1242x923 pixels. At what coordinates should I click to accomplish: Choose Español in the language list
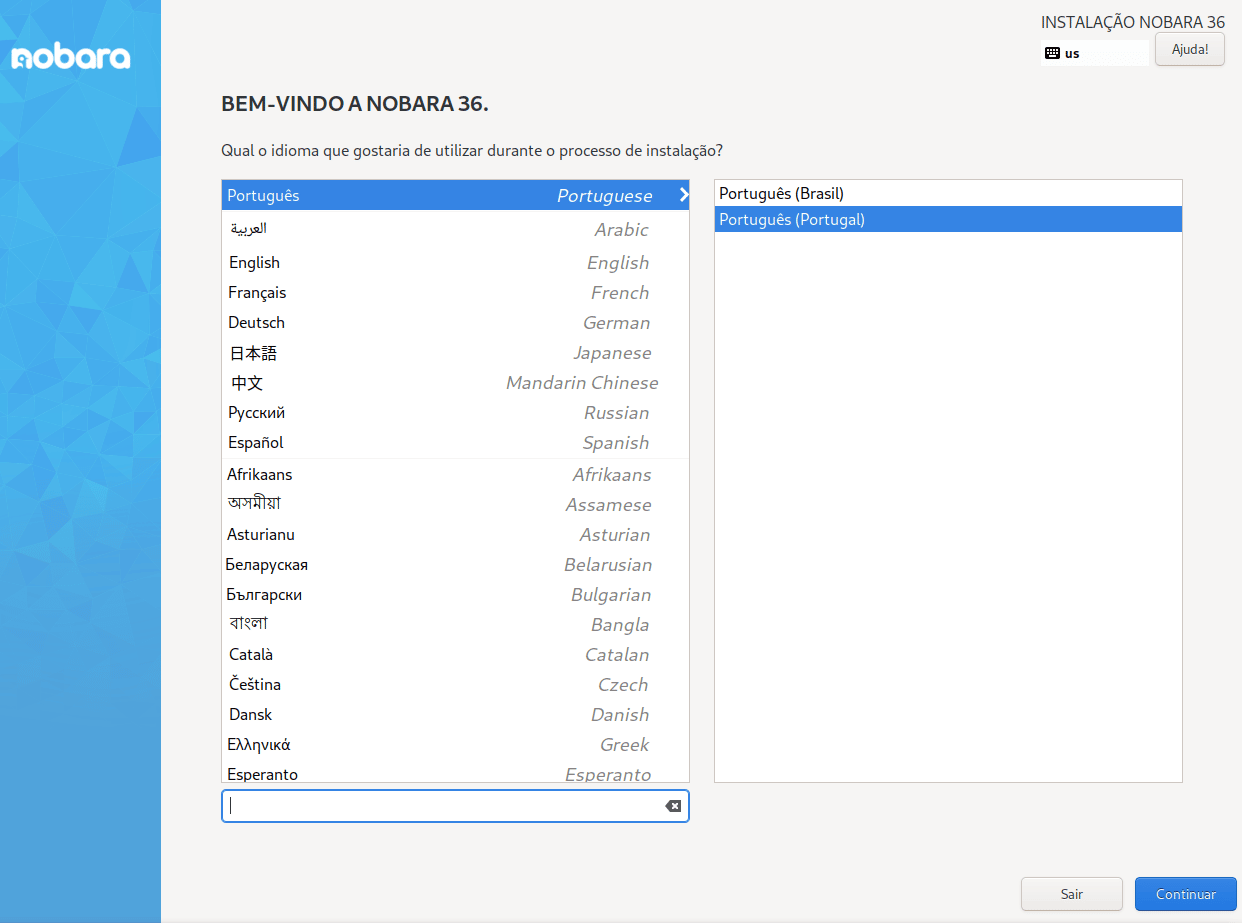point(455,442)
